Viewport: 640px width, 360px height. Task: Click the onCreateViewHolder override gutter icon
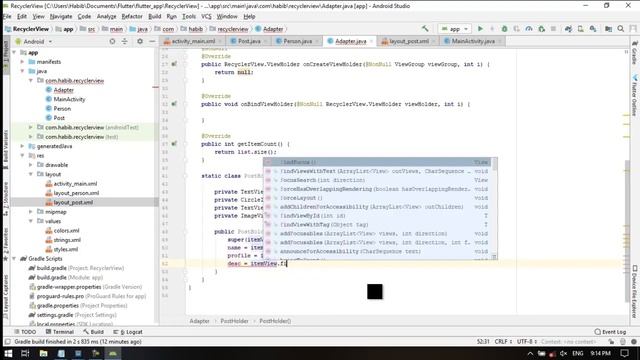tap(174, 64)
